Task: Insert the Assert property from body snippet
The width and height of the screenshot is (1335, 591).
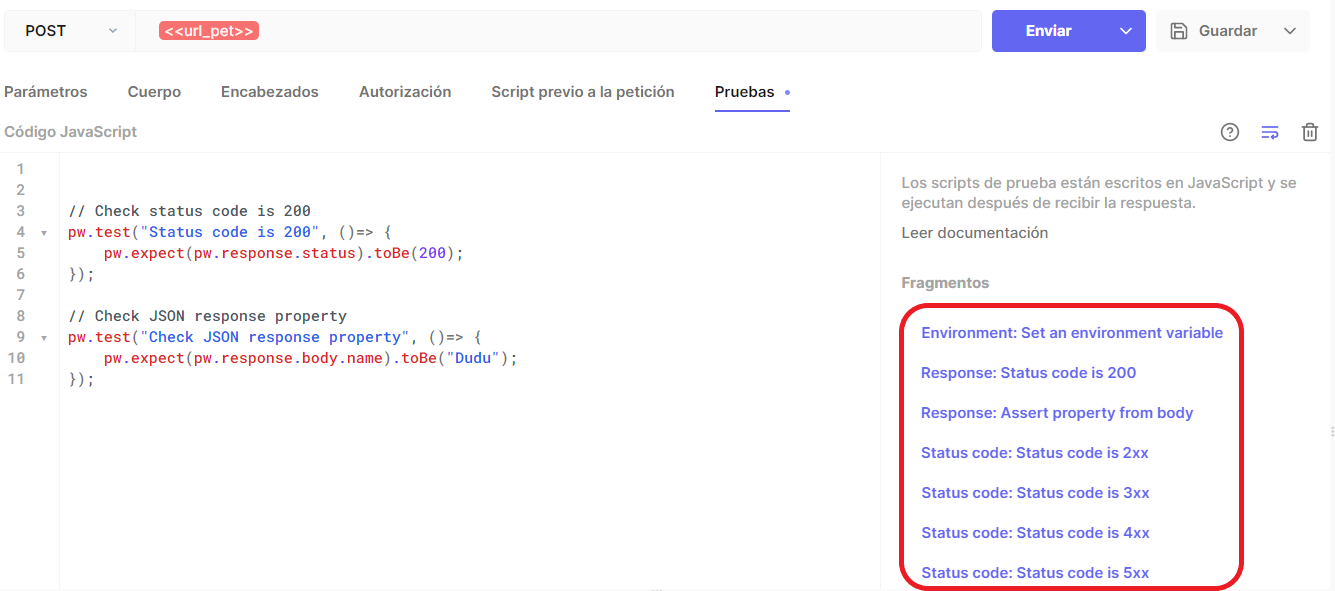Action: [x=1057, y=413]
